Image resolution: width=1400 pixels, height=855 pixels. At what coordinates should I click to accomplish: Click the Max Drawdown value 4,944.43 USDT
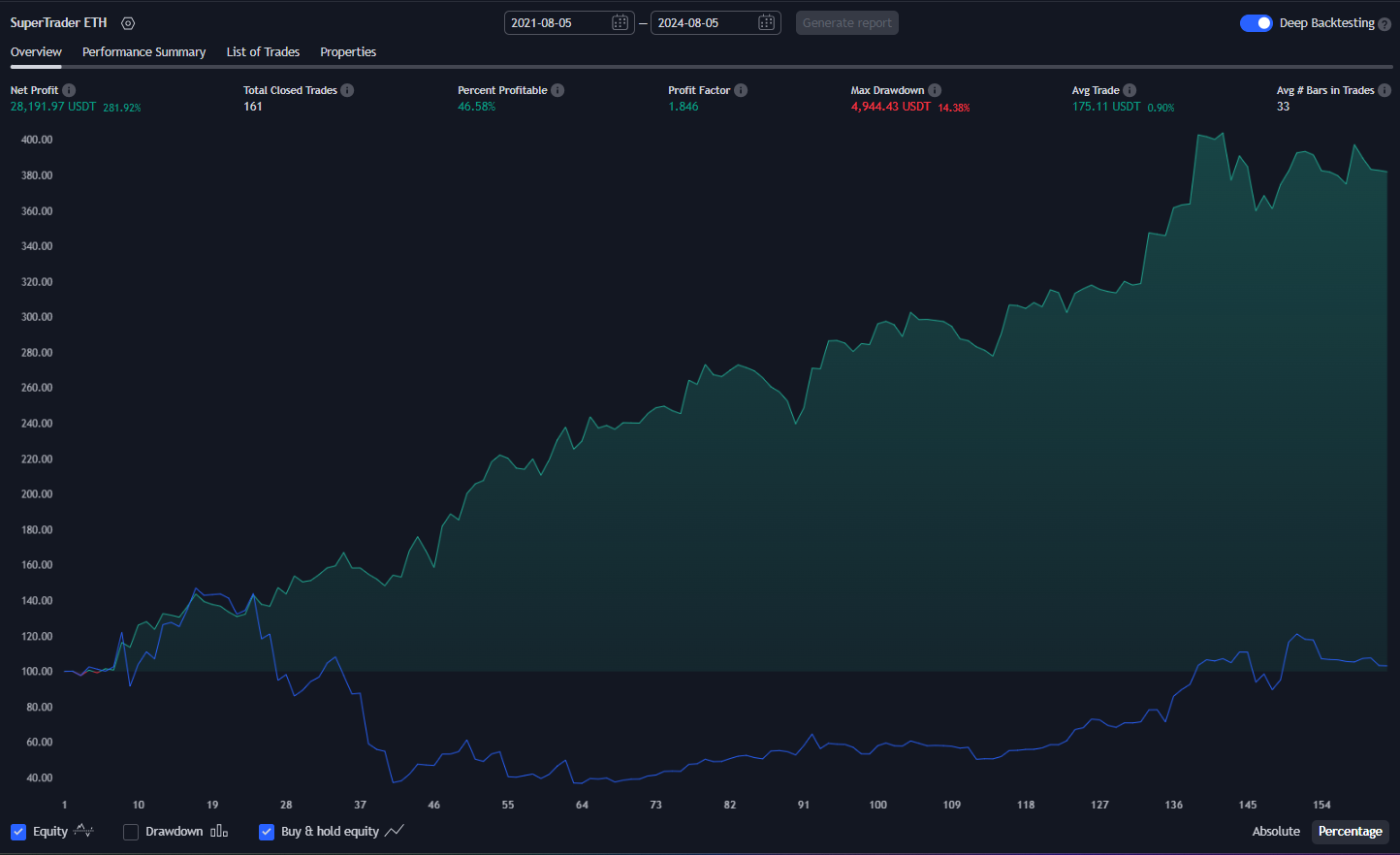891,107
